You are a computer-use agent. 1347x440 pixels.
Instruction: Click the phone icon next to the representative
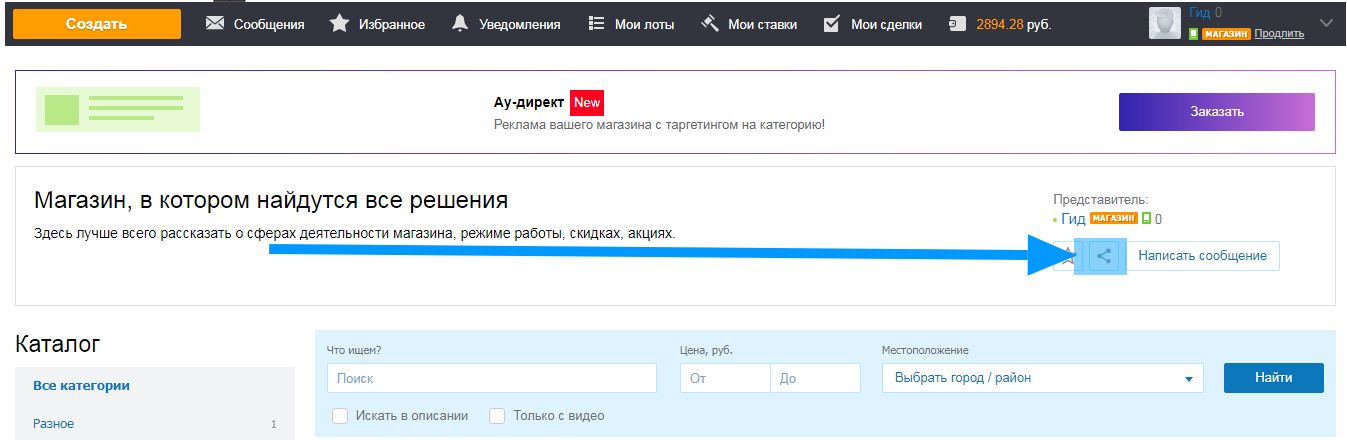pos(1146,219)
